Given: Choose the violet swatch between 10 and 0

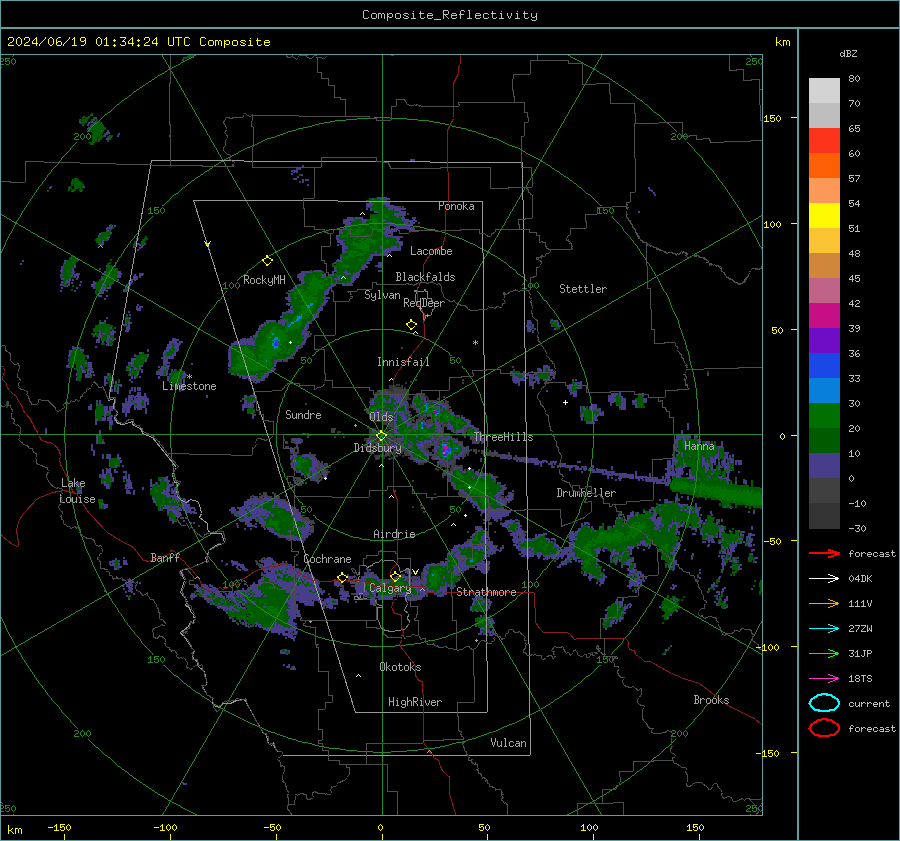Looking at the screenshot, I should [x=824, y=465].
